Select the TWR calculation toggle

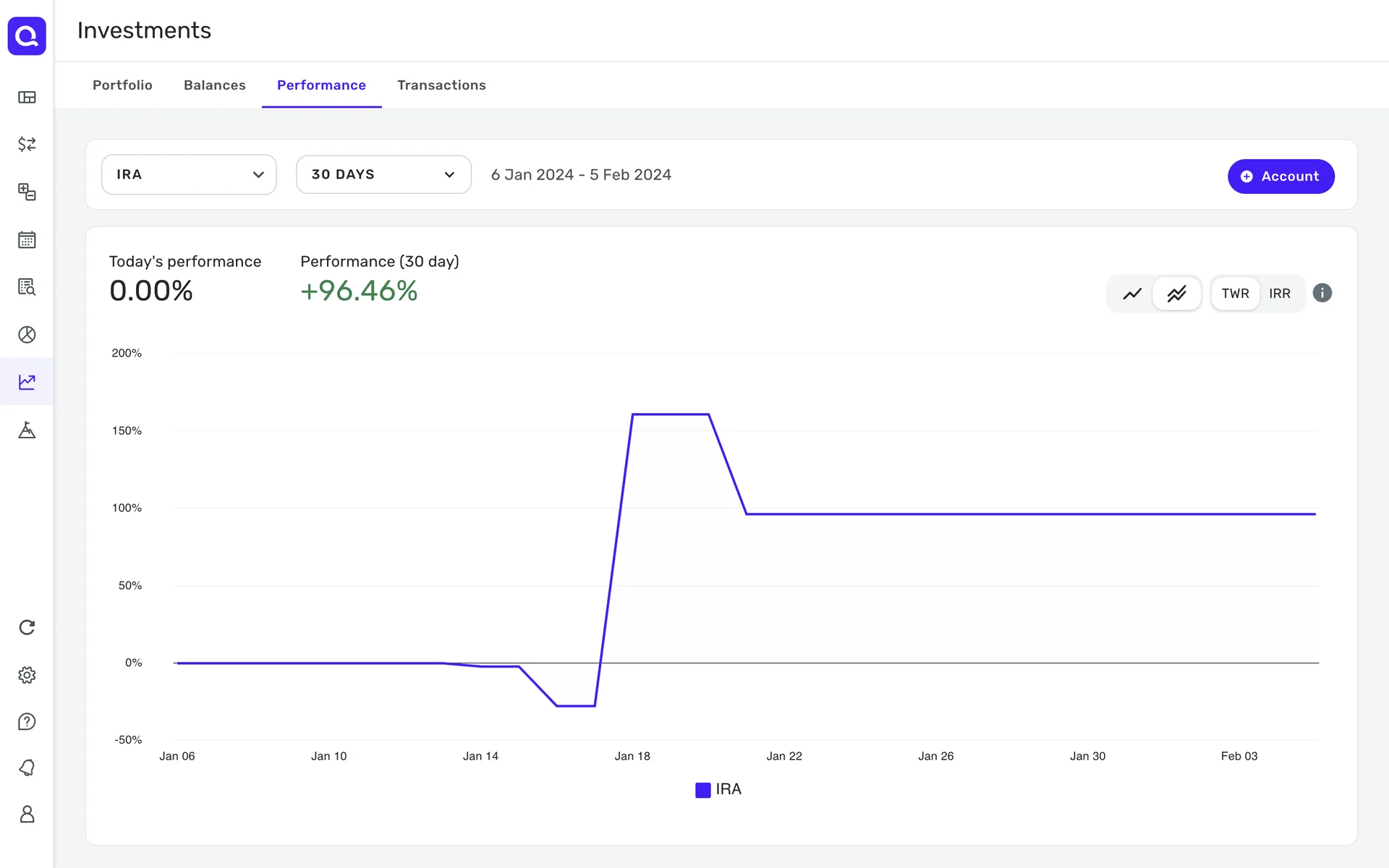pos(1235,294)
